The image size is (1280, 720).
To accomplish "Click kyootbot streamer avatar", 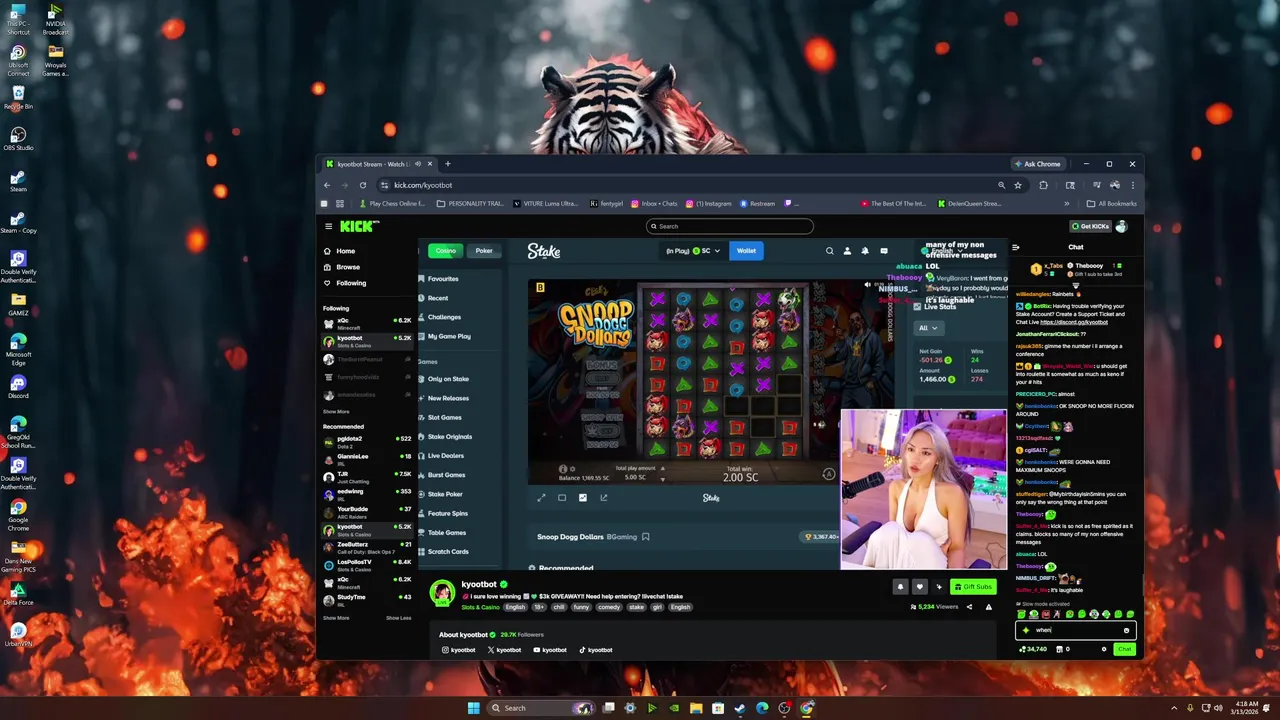I will point(442,593).
